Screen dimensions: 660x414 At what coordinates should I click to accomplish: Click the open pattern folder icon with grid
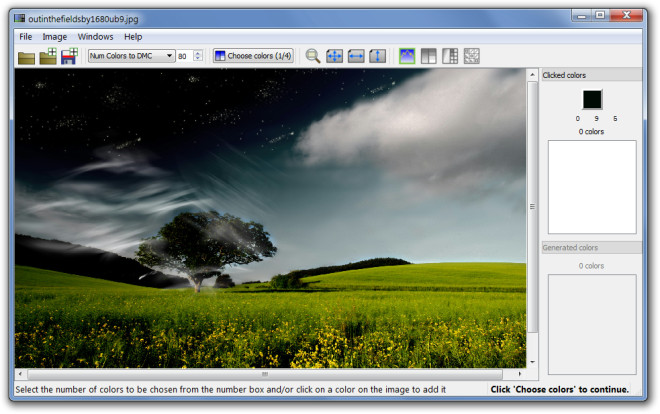click(48, 56)
